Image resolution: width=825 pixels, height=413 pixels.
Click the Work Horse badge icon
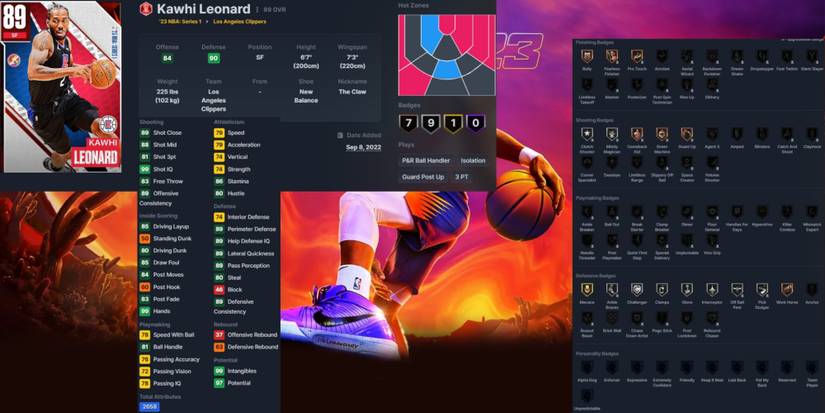(x=787, y=290)
